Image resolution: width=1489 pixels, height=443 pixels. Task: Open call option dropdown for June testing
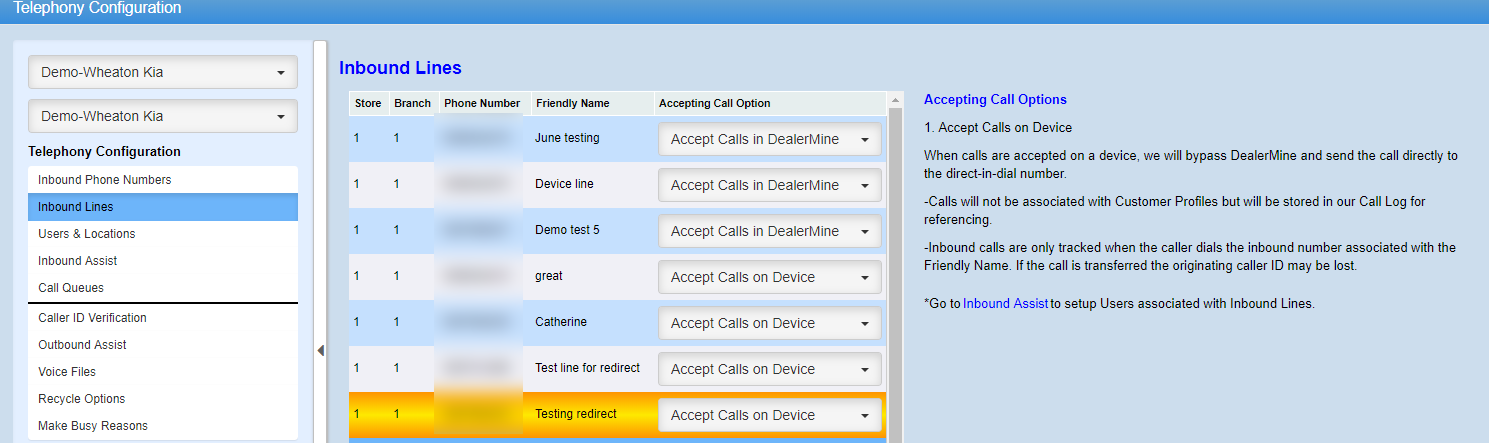pyautogui.click(x=769, y=139)
